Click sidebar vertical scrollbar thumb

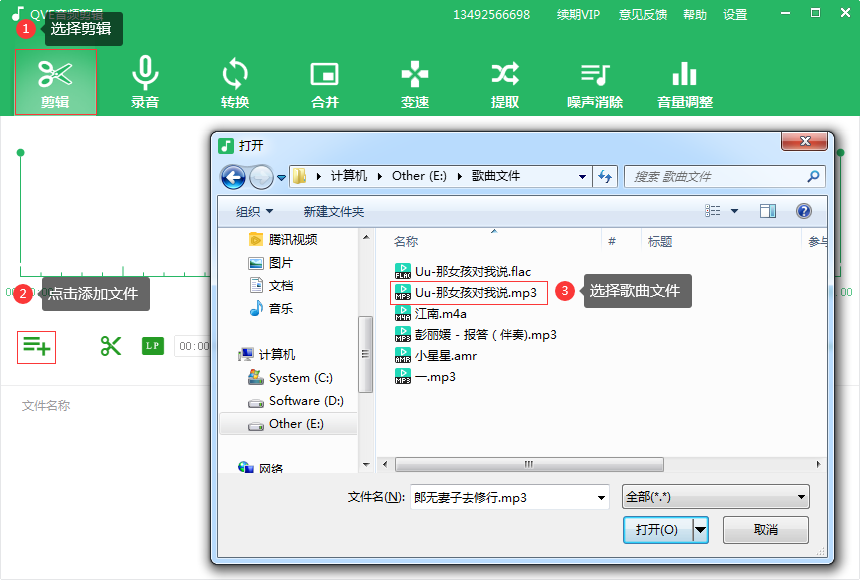[x=365, y=354]
